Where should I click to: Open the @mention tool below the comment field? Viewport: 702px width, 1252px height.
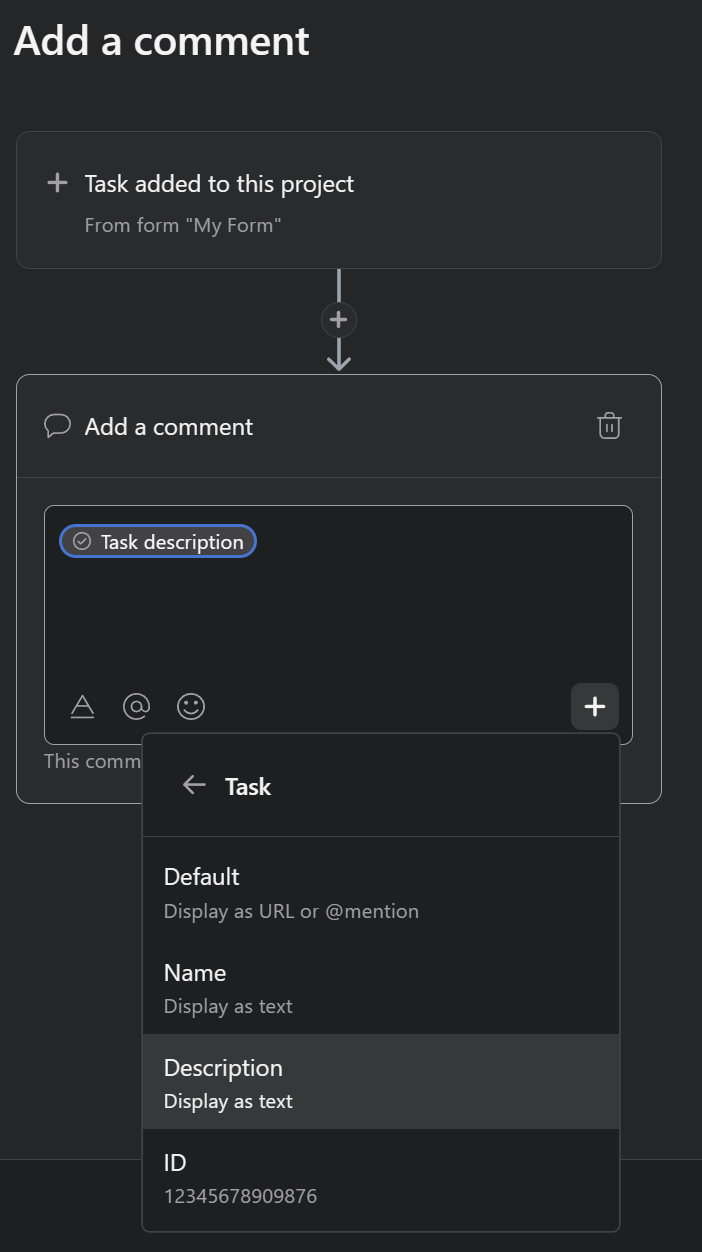coord(136,706)
